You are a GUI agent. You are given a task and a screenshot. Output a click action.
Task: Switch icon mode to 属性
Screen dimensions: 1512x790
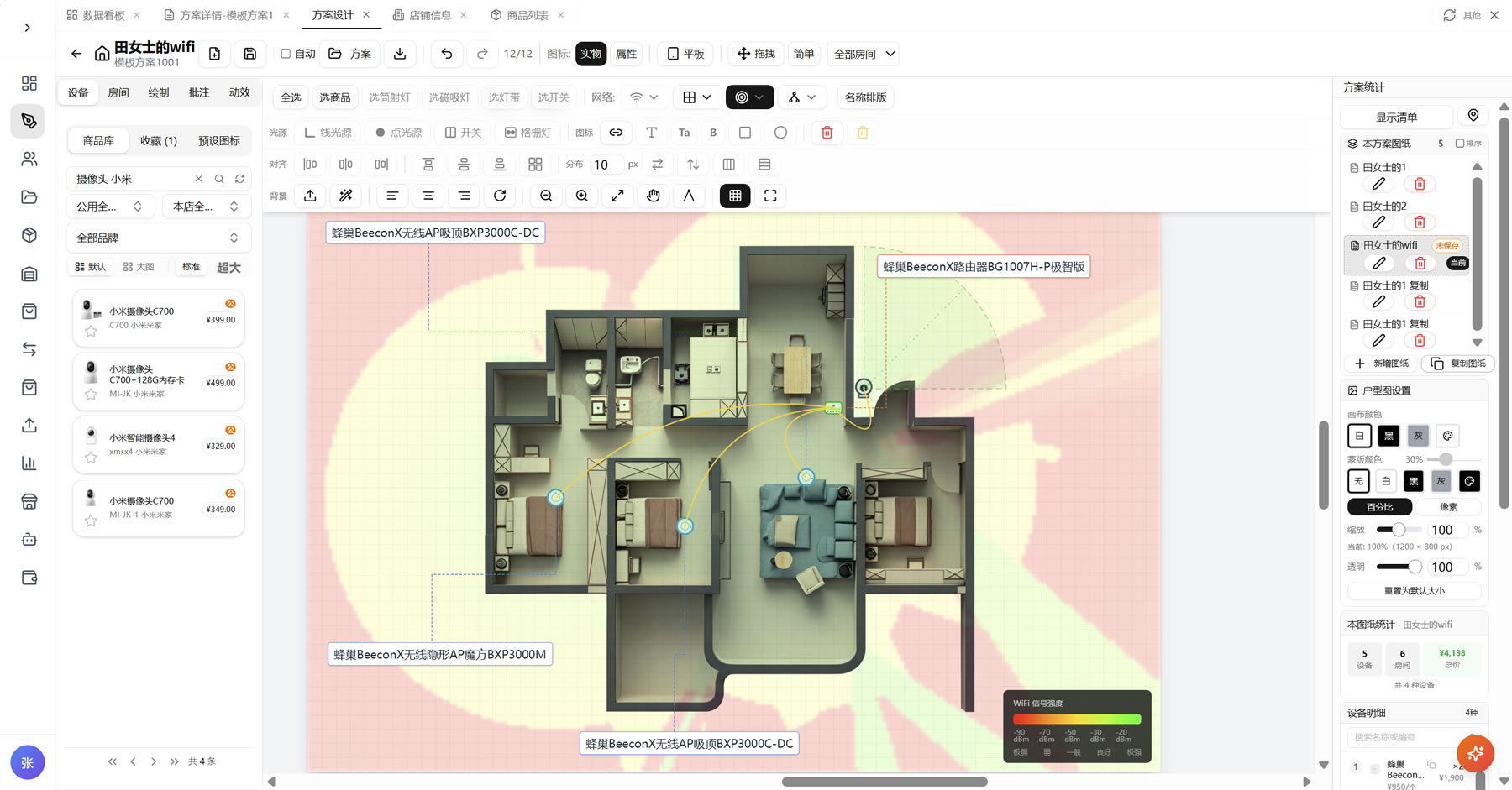pyautogui.click(x=626, y=54)
